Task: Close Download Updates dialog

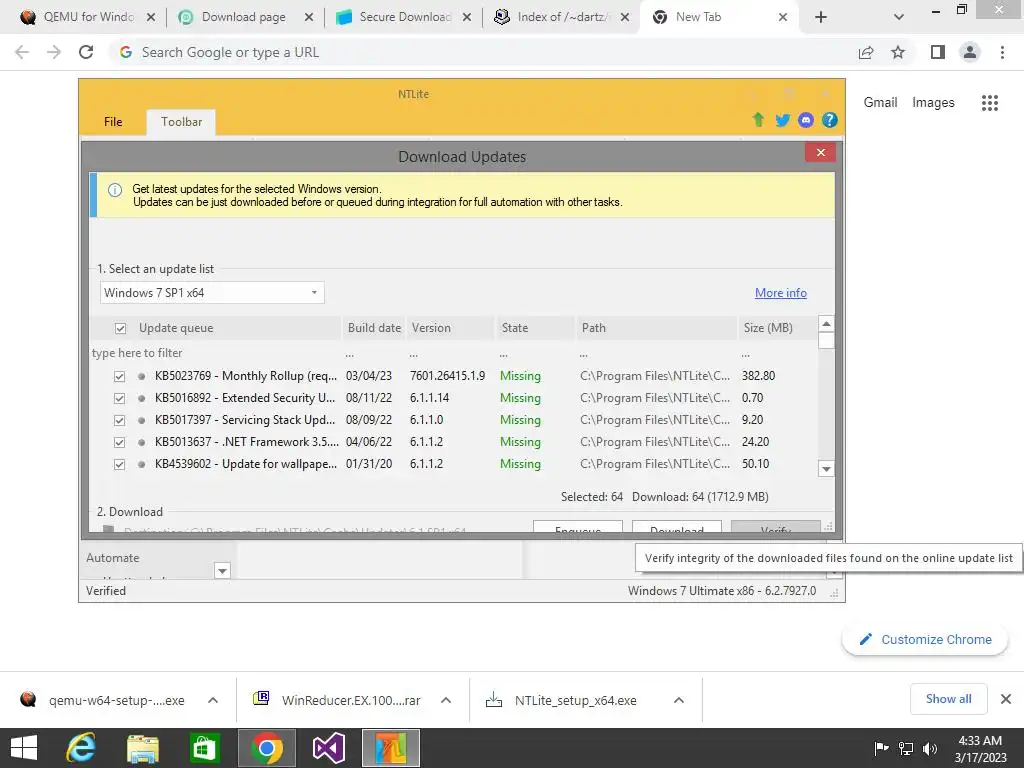Action: click(x=821, y=152)
